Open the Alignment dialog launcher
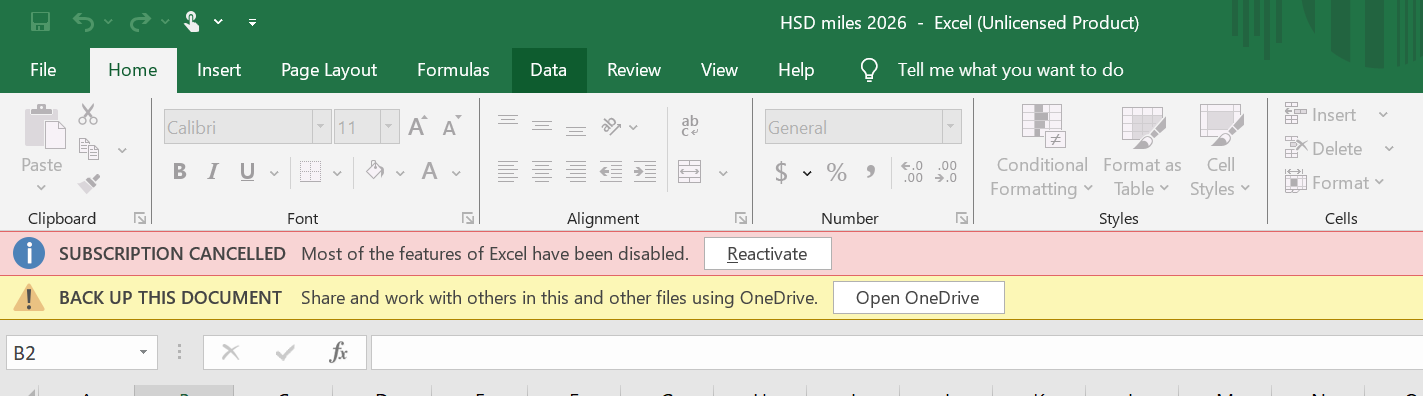This screenshot has height=396, width=1423. pos(741,218)
